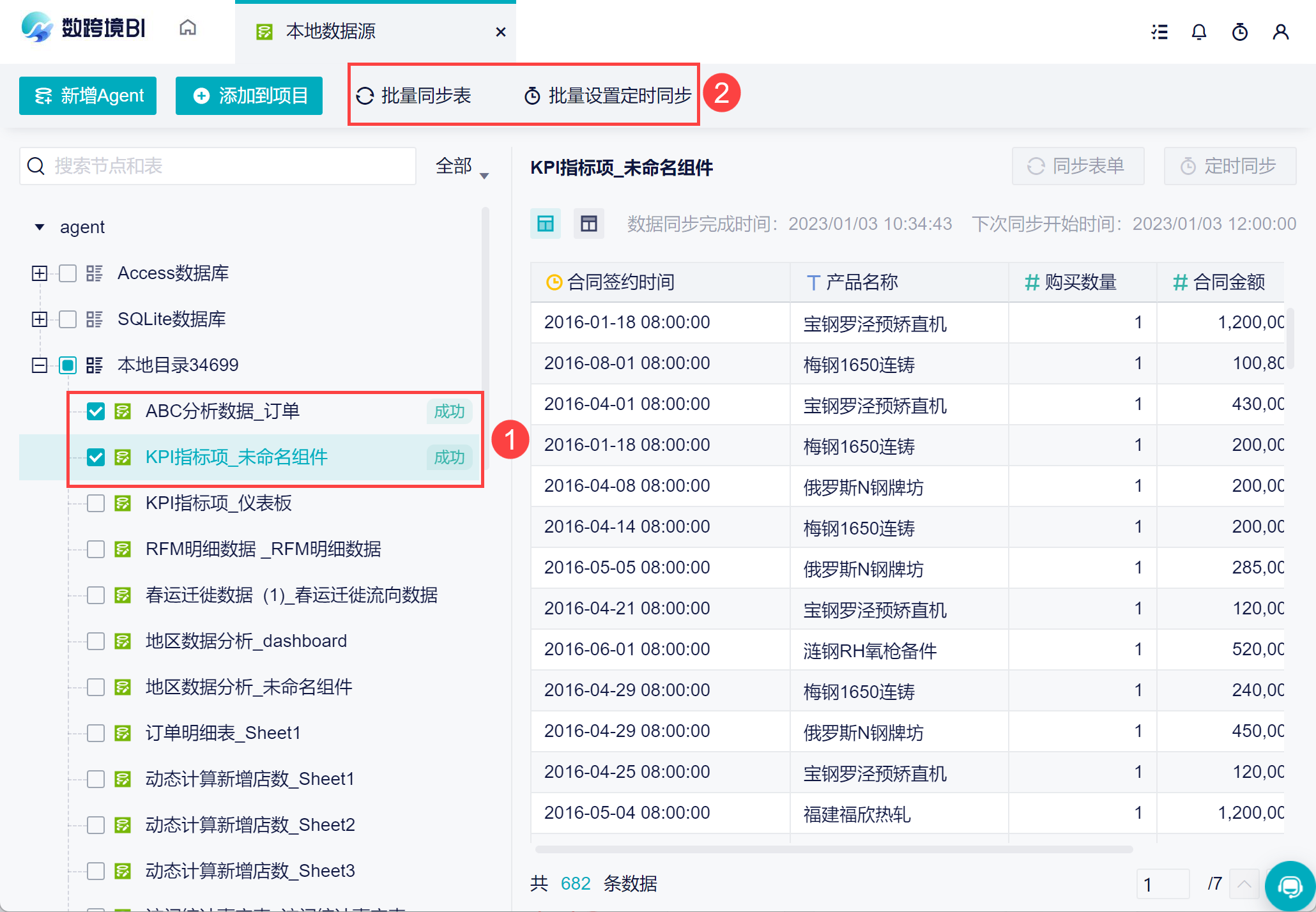Open the task list icon in the top right
Image resolution: width=1316 pixels, height=912 pixels.
point(1159,32)
